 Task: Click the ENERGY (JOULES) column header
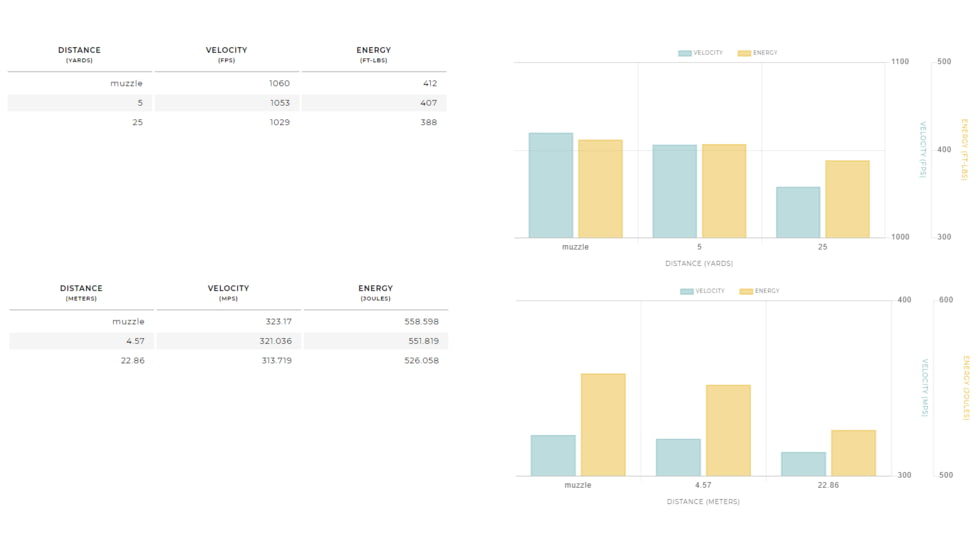[x=375, y=292]
